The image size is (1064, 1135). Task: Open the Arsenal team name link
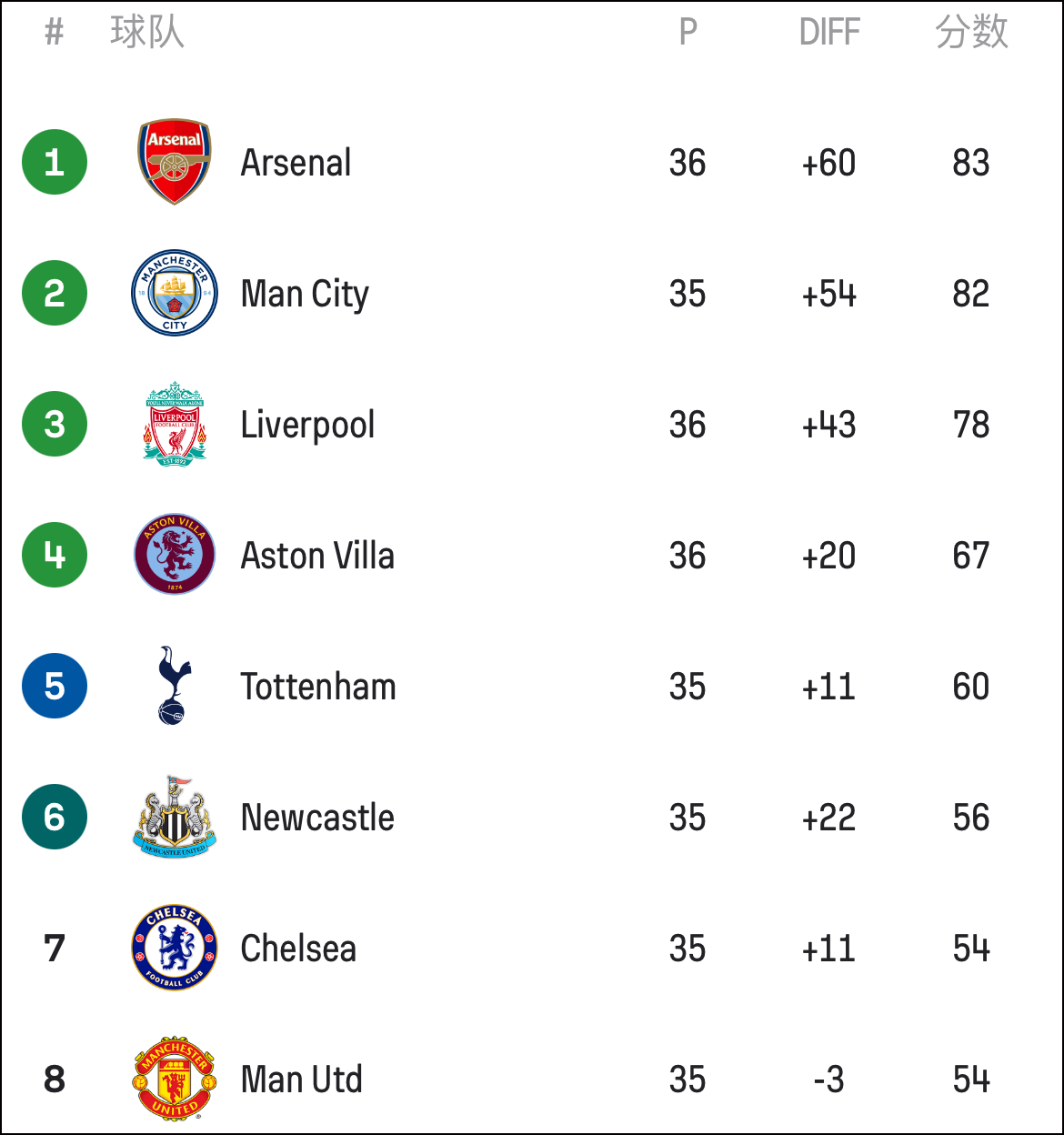296,163
